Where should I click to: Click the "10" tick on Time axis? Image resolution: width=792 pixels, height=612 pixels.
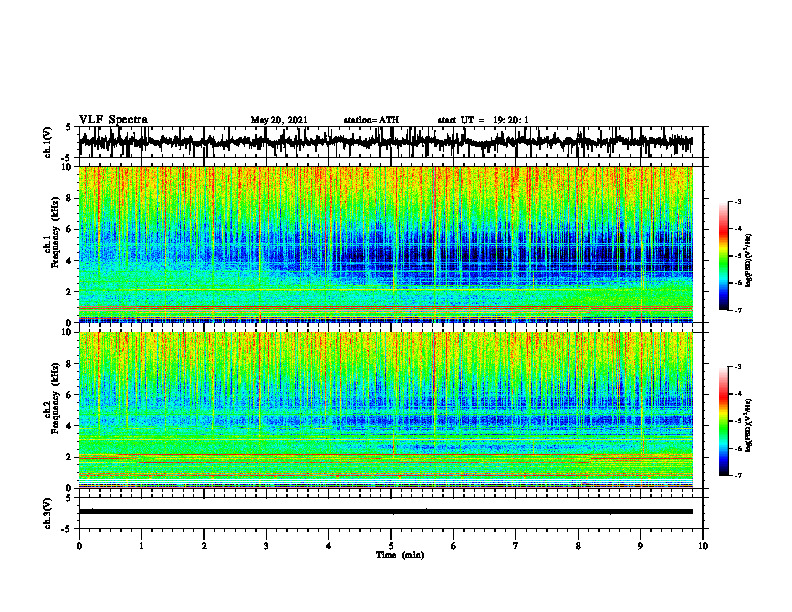point(703,546)
